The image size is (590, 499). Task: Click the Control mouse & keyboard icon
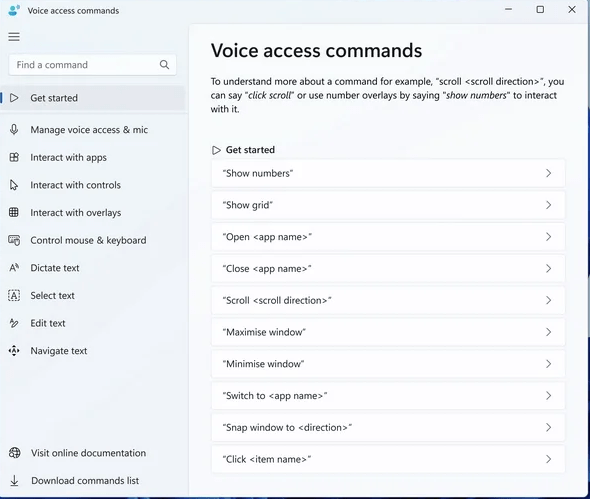[x=14, y=240]
